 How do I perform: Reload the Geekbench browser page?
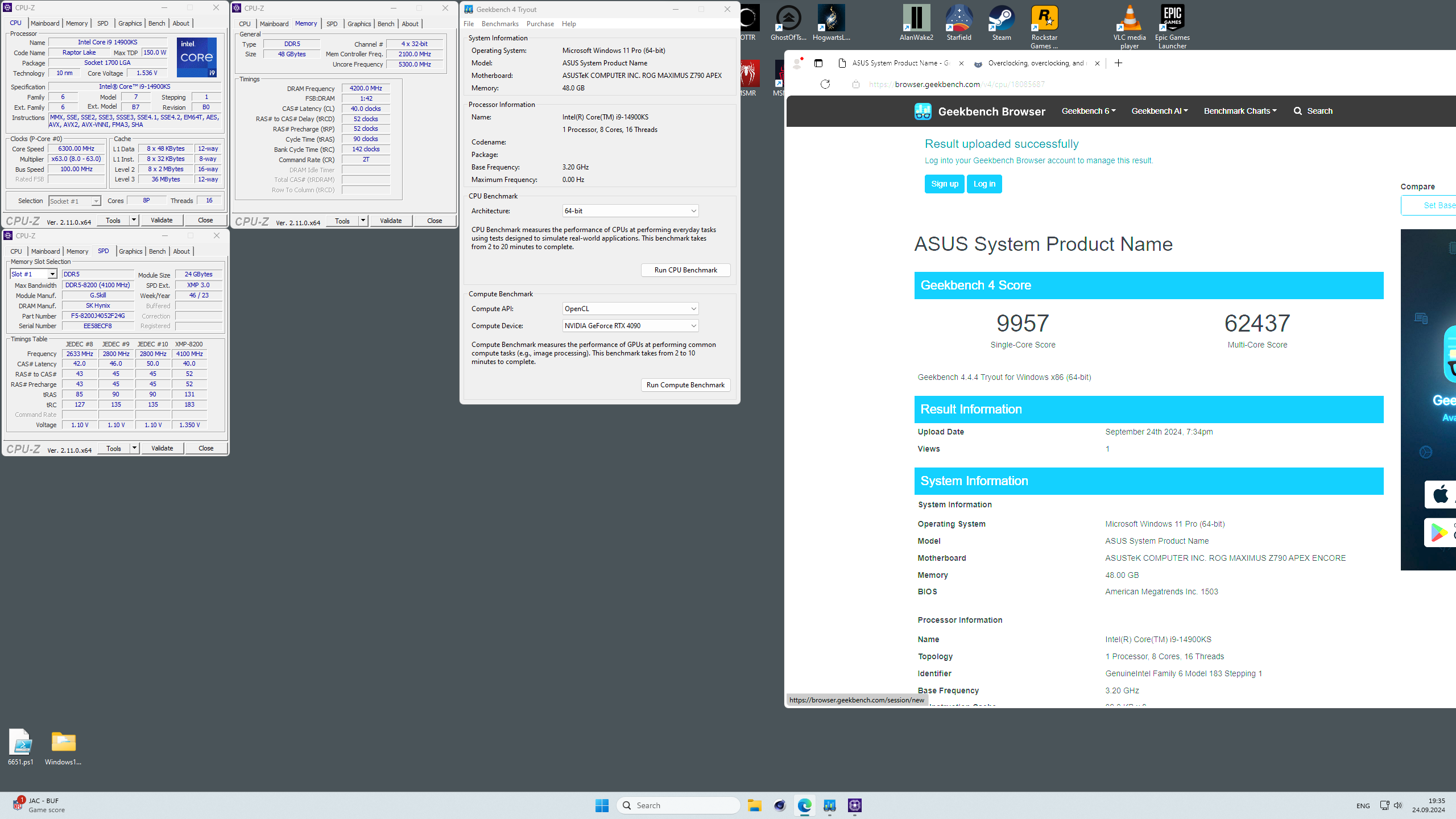click(825, 84)
